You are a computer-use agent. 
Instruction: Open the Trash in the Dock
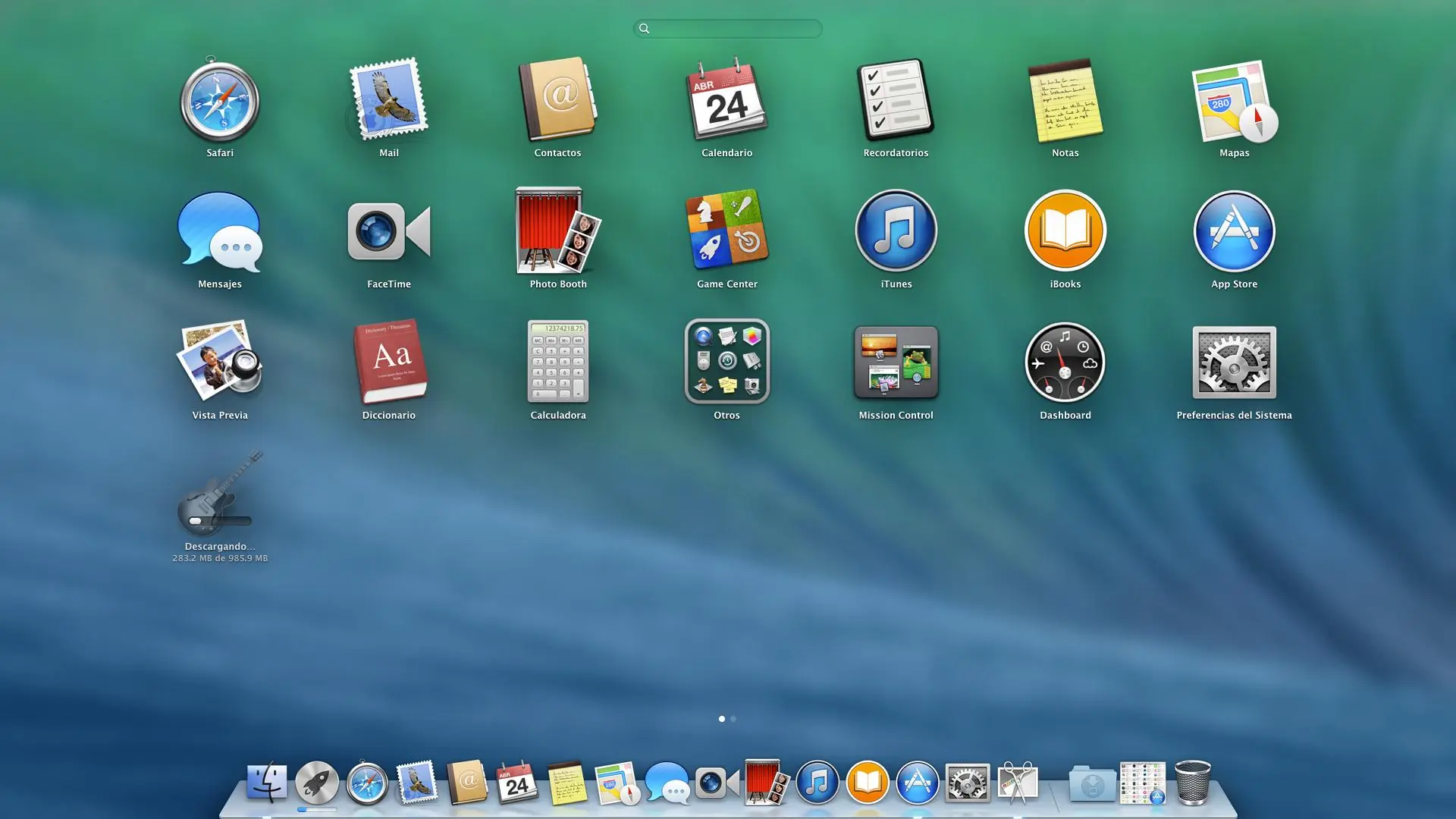tap(1193, 782)
